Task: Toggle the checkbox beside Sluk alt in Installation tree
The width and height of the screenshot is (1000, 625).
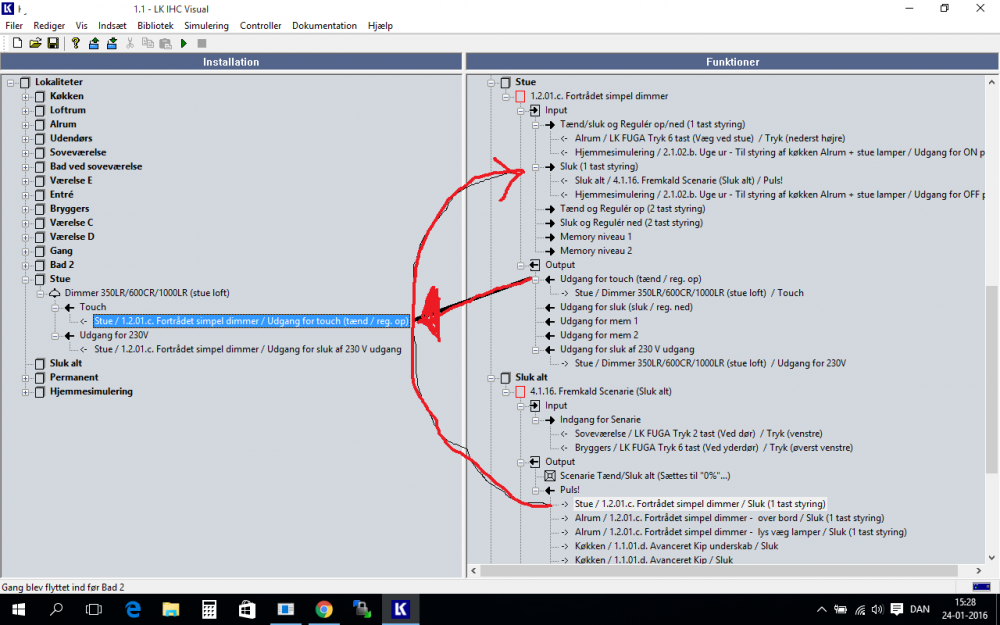Action: pos(40,364)
